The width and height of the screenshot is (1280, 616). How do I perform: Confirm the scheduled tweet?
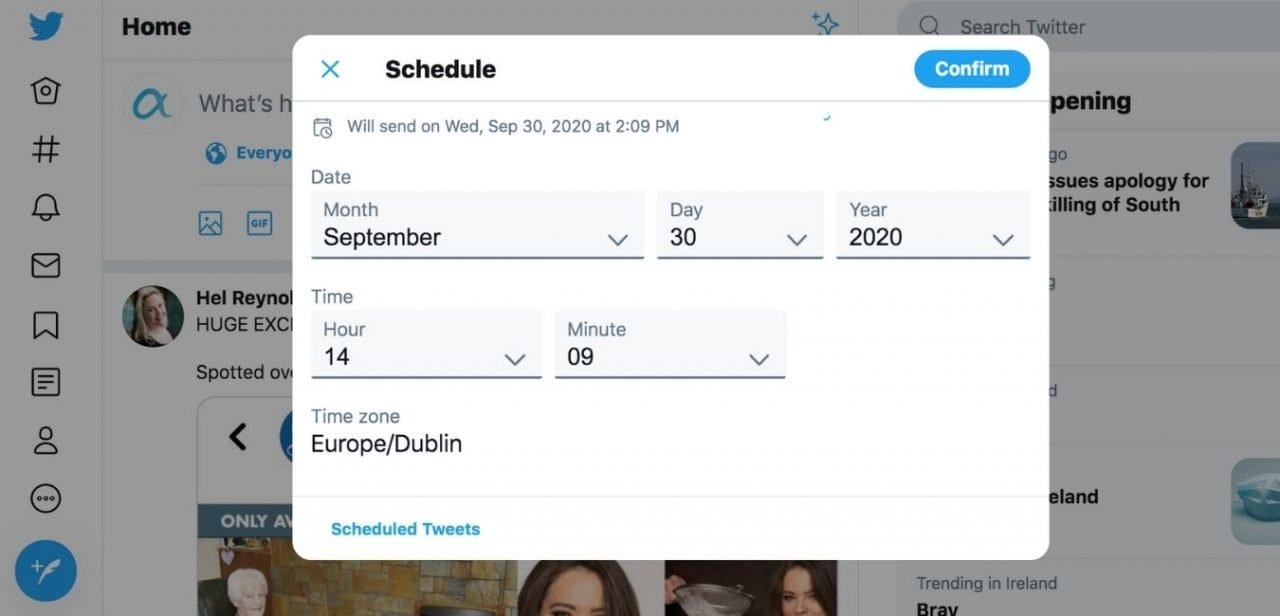click(971, 69)
